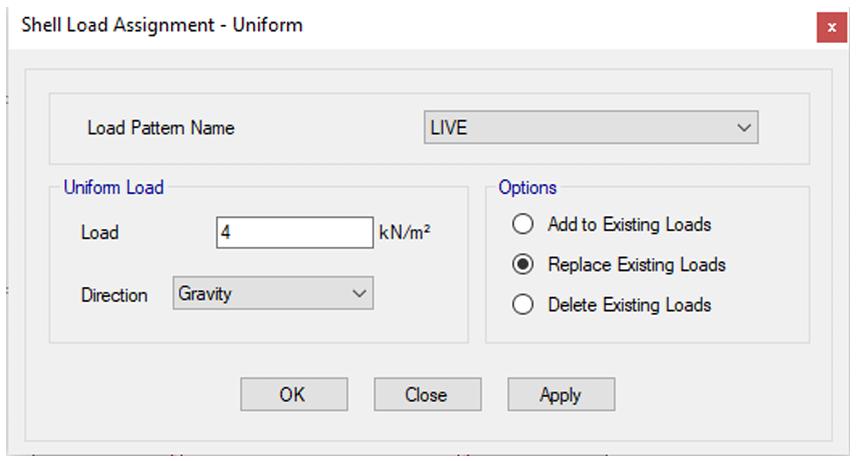Click the 'Load Pattern Name' label

point(160,128)
